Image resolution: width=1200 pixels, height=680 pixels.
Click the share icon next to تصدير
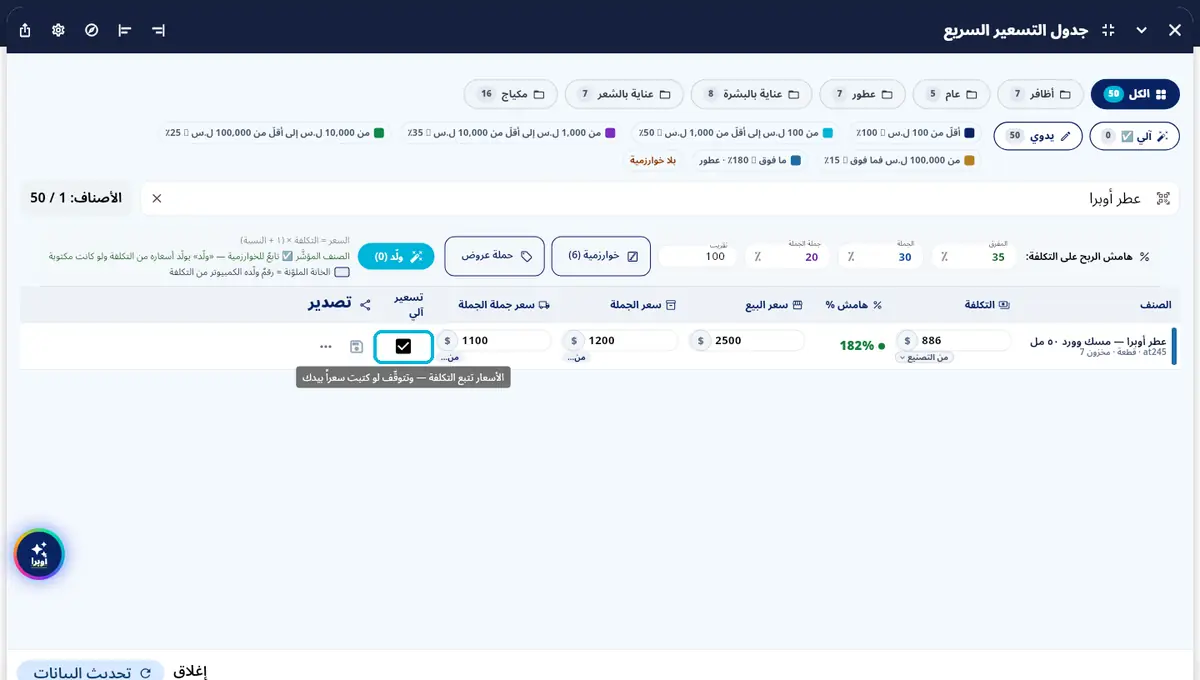tap(365, 304)
